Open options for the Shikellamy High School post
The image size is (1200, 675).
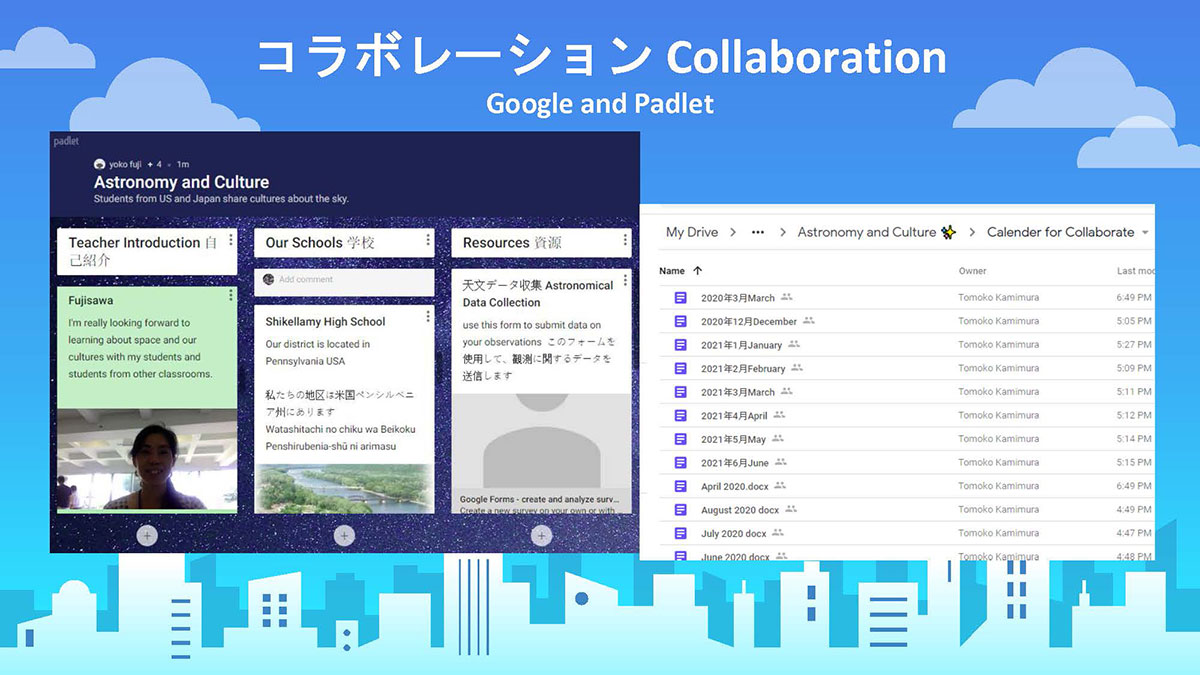[428, 317]
